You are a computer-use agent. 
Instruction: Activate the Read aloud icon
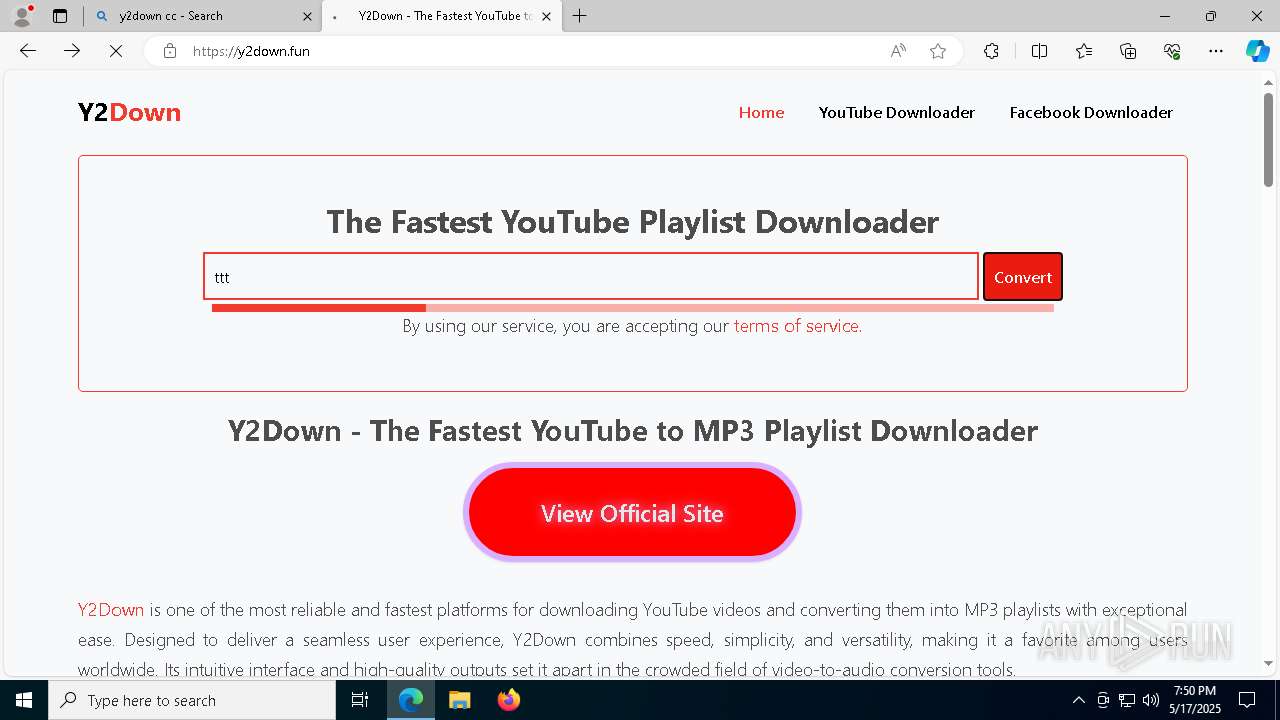tap(898, 51)
